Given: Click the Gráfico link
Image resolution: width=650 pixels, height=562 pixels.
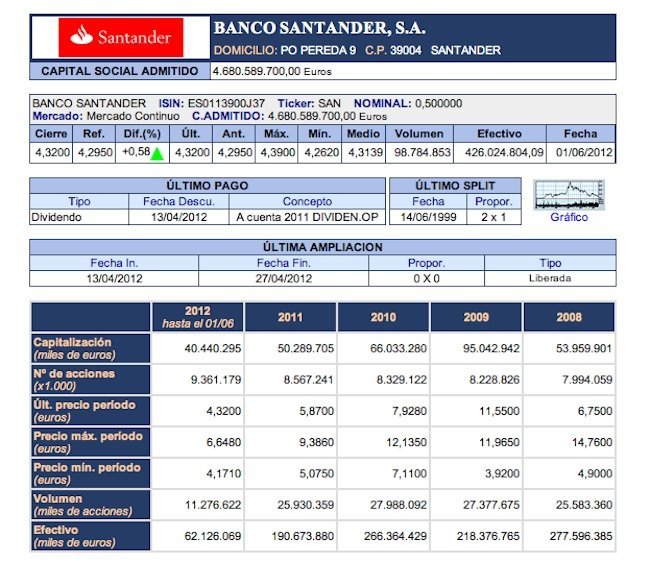Looking at the screenshot, I should [569, 217].
